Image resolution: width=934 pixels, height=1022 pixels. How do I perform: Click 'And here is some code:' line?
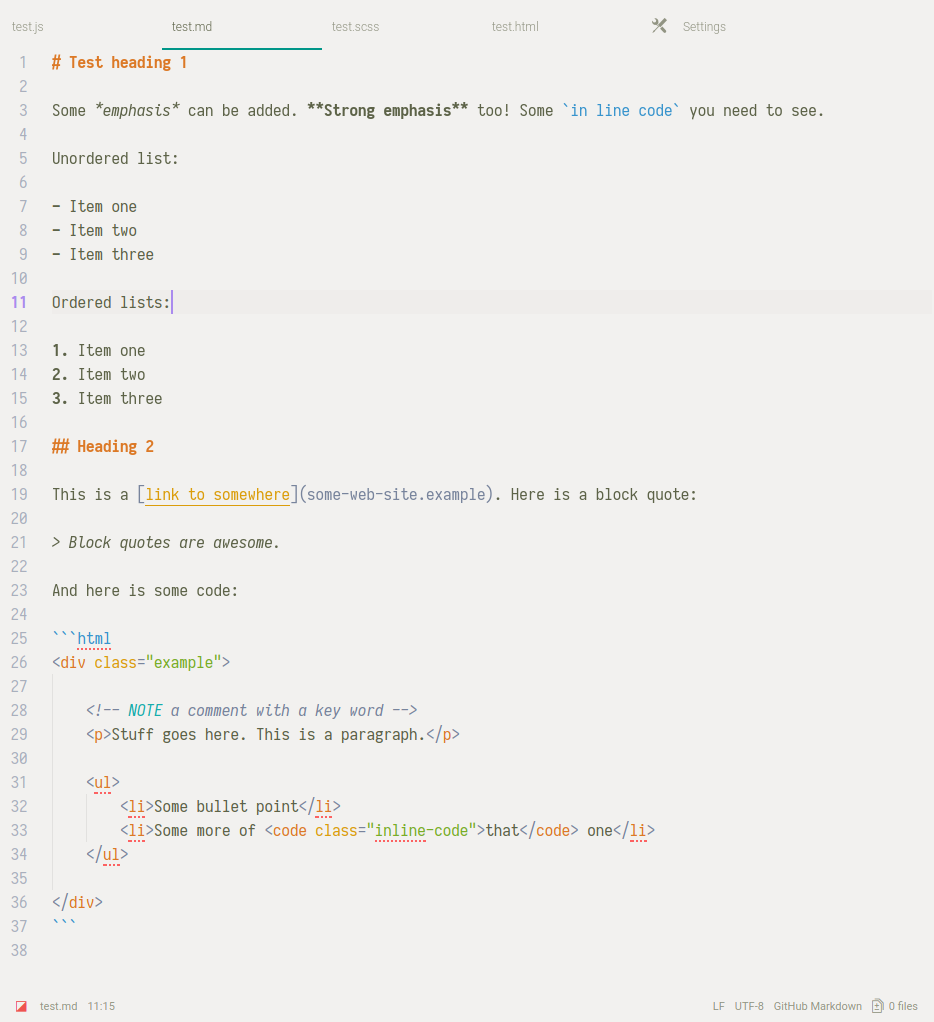click(x=145, y=591)
